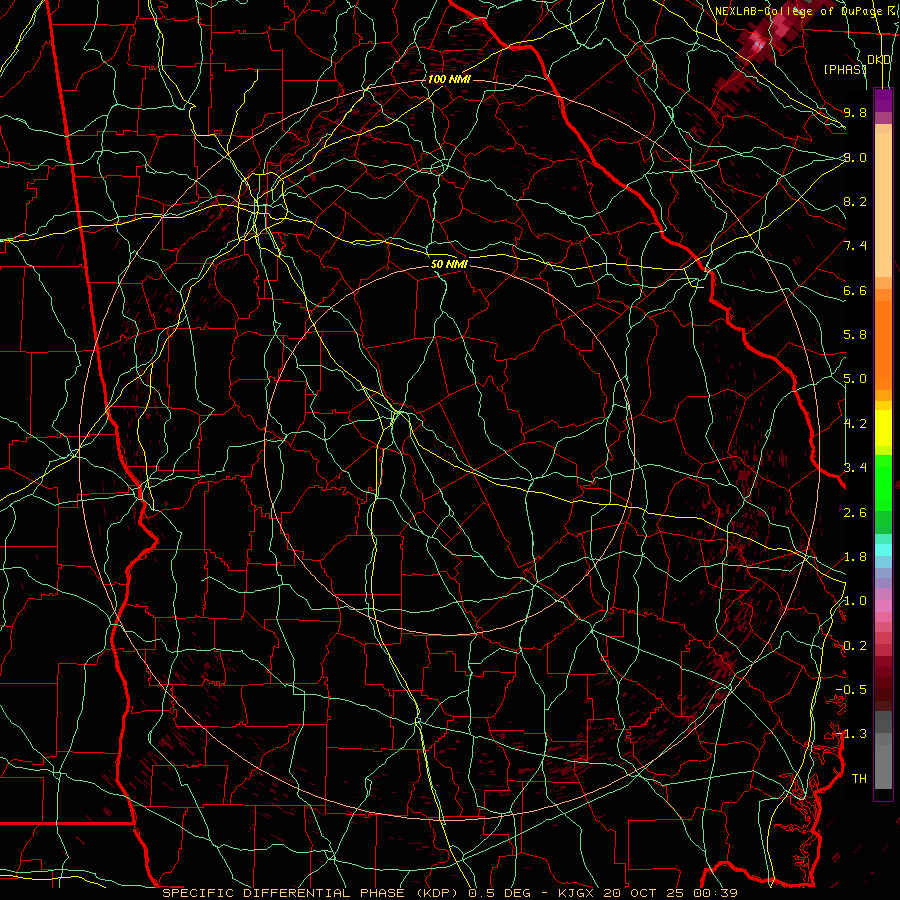Screen dimensions: 900x900
Task: Click the 1.8 value on the color scale
Action: tap(855, 557)
